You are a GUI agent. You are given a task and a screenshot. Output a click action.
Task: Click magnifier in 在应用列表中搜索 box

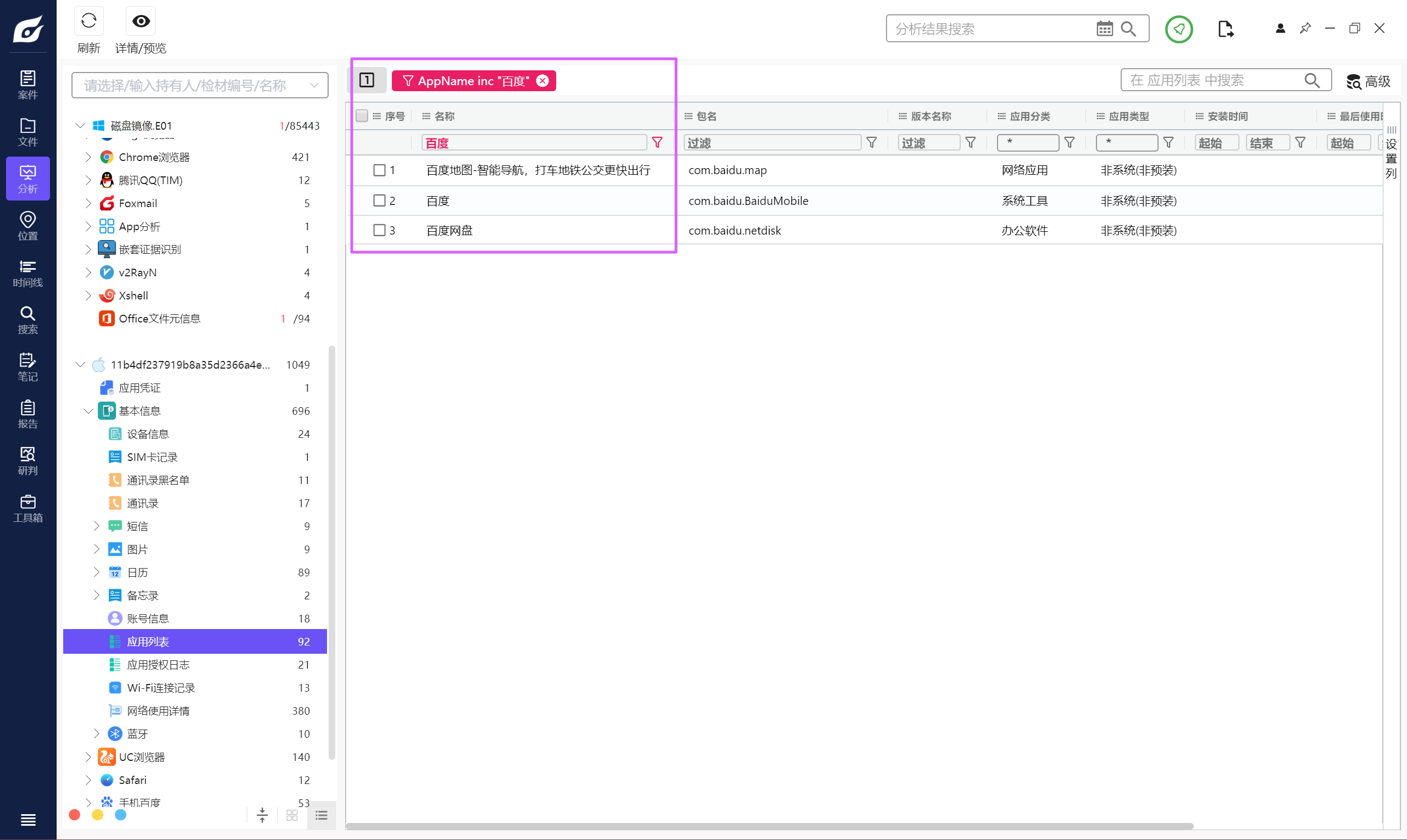(1312, 80)
